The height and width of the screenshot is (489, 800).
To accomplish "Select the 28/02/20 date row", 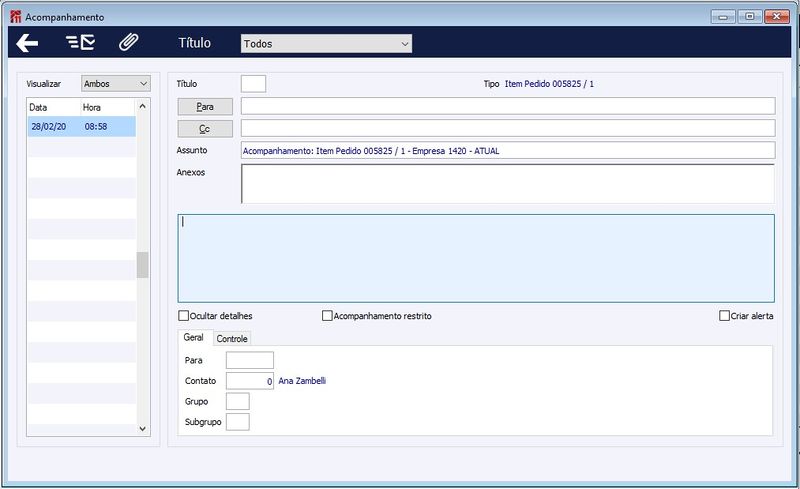I will point(82,127).
